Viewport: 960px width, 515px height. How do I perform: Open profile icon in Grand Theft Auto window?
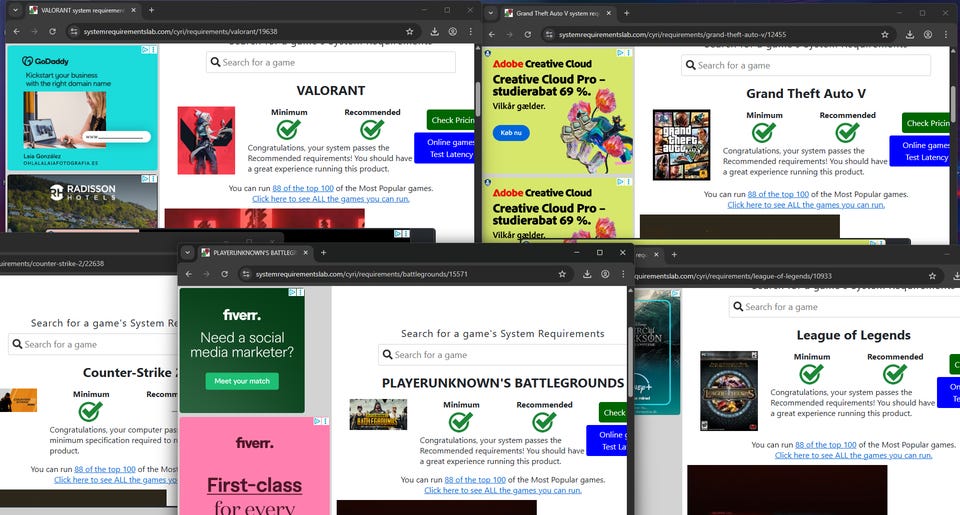928,34
